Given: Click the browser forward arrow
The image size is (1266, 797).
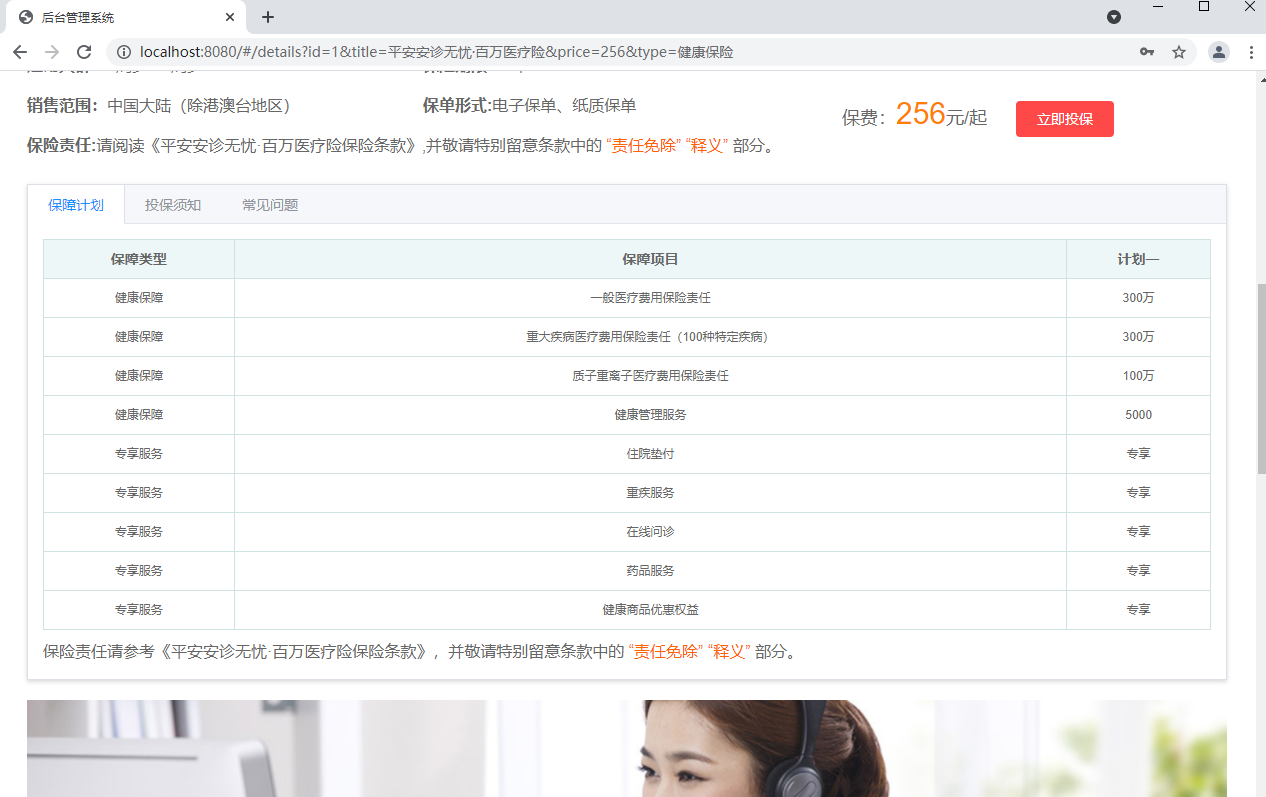Looking at the screenshot, I should pos(52,52).
